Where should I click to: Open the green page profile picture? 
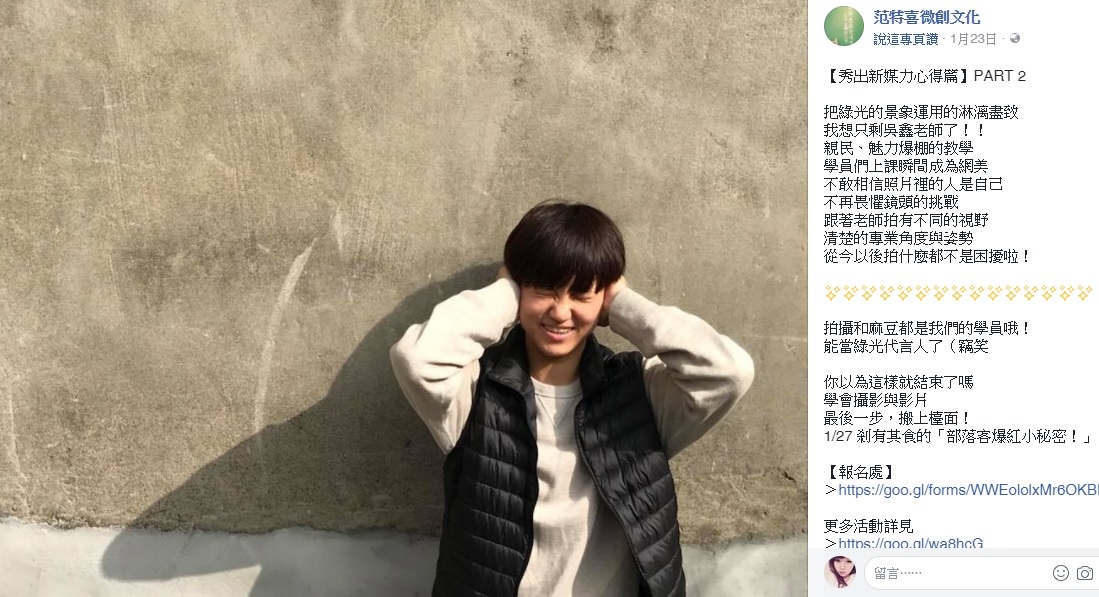tap(843, 26)
